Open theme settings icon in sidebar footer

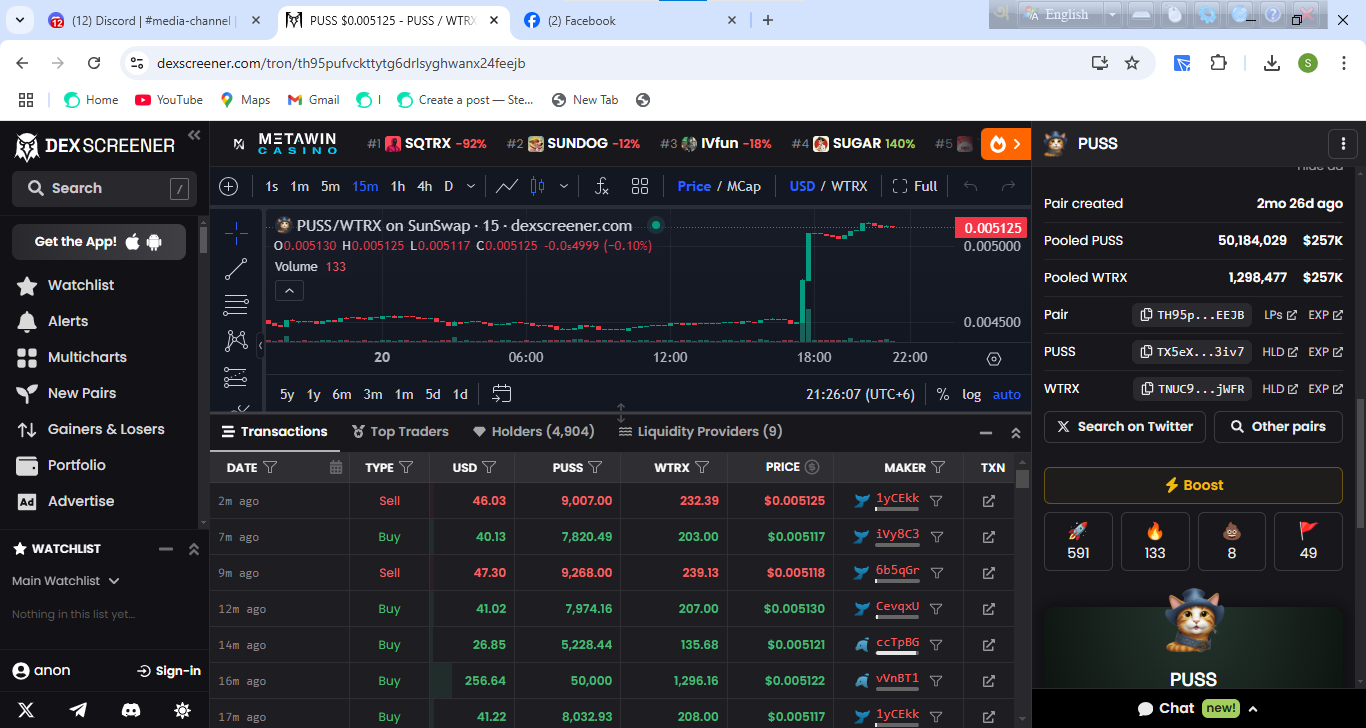(182, 710)
